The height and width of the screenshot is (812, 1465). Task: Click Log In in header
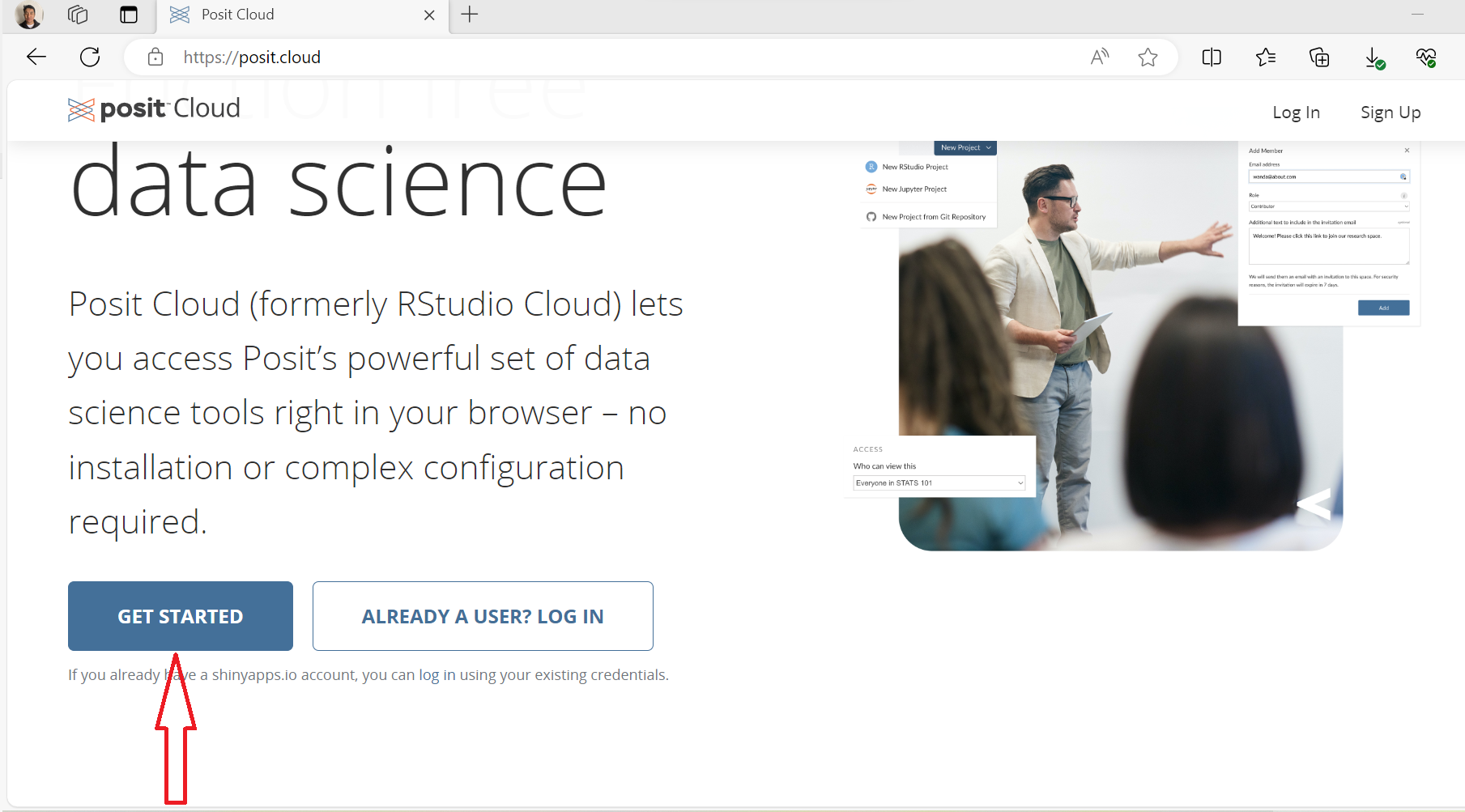[x=1296, y=113]
